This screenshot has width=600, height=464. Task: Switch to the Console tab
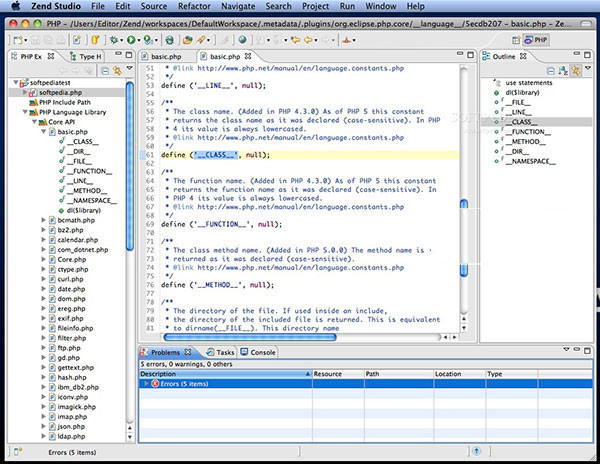[262, 352]
